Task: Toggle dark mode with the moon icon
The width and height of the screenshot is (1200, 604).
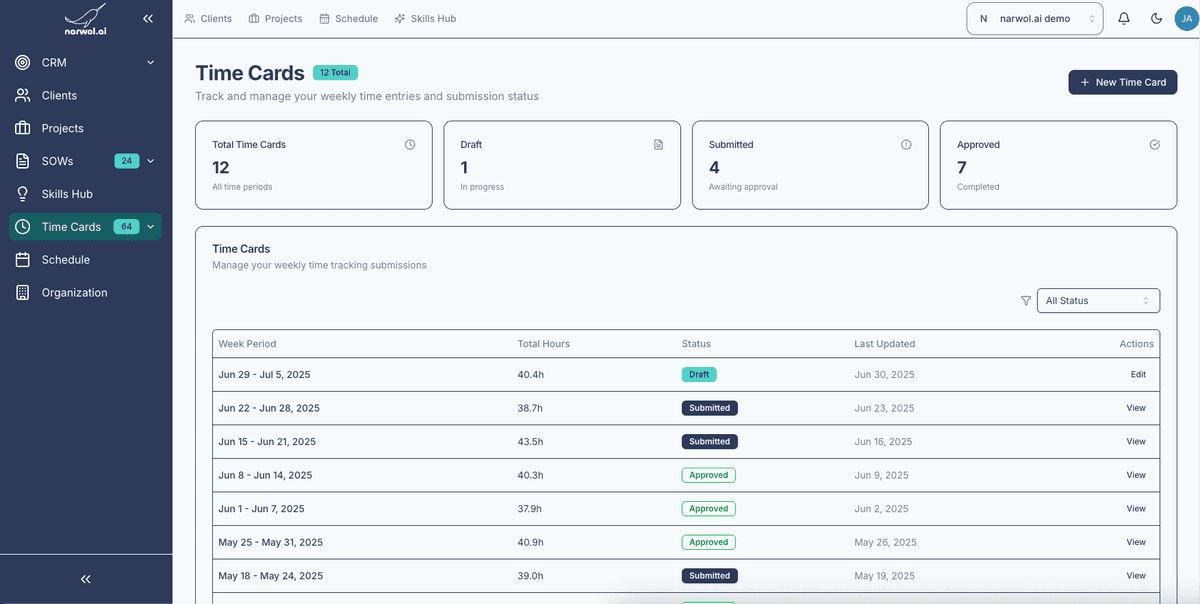Action: pyautogui.click(x=1155, y=18)
